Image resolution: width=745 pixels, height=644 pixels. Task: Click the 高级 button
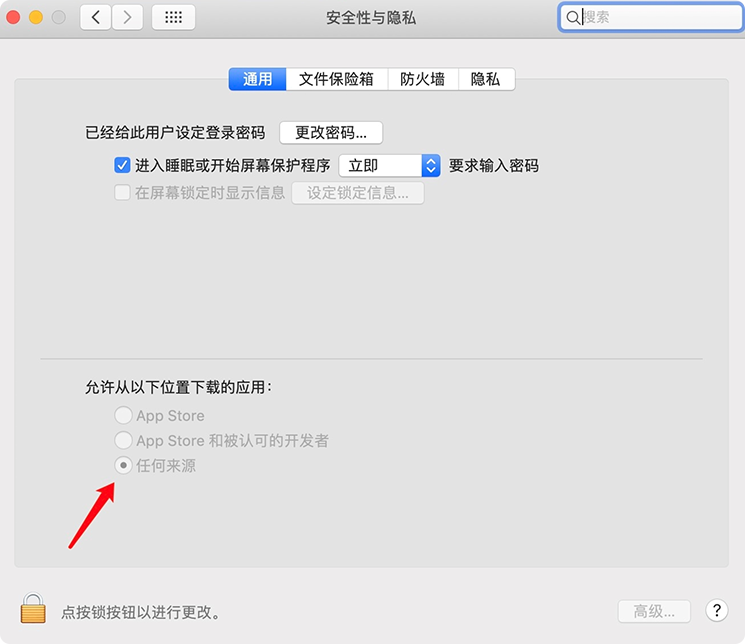click(654, 611)
